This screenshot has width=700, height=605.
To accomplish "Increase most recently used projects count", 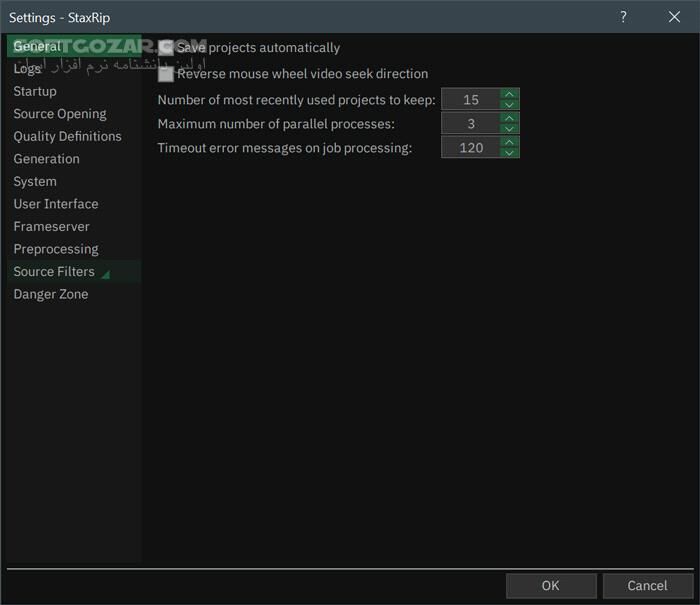I will point(510,94).
